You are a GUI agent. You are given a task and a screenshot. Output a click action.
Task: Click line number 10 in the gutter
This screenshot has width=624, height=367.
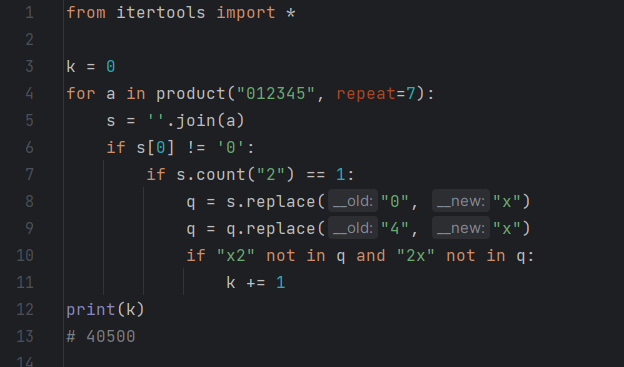tap(25, 256)
